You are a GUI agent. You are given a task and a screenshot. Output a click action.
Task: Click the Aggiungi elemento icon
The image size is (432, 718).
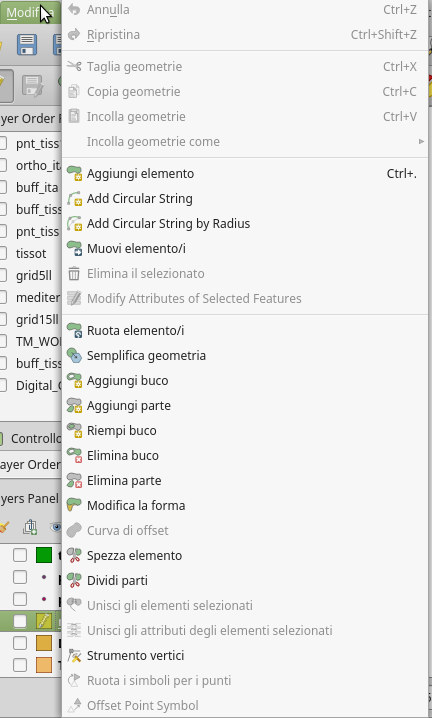[x=74, y=174]
